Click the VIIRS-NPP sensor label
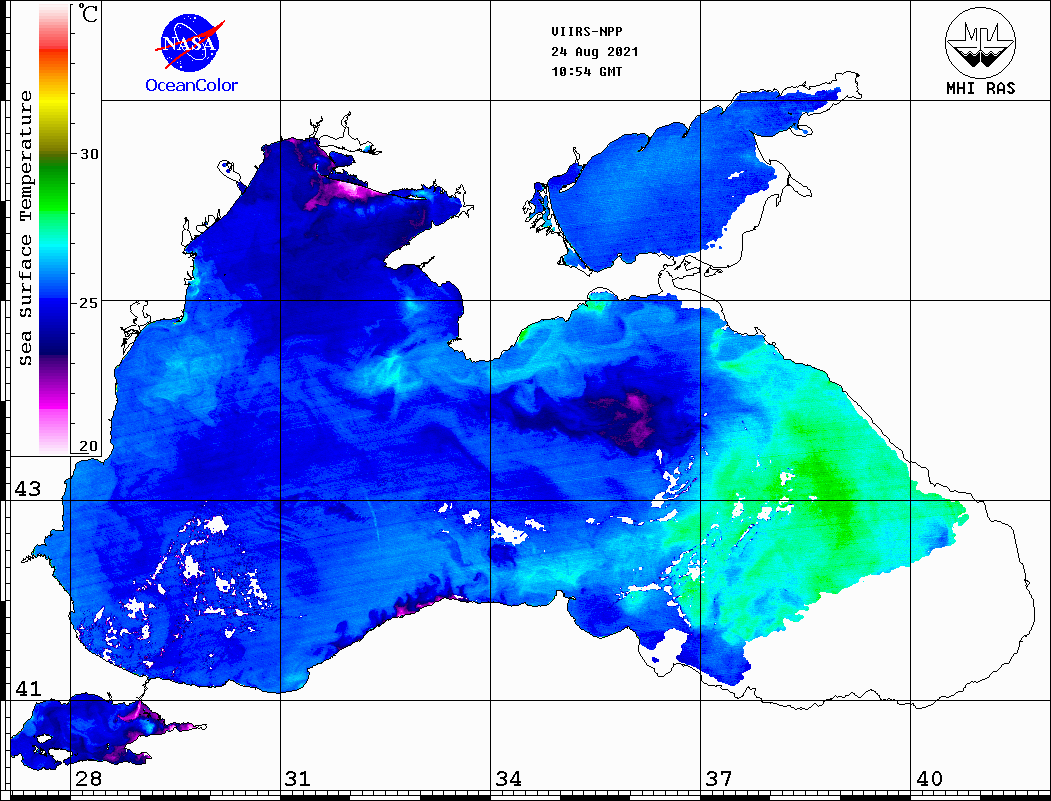Screen dimensions: 1051x801 point(587,32)
